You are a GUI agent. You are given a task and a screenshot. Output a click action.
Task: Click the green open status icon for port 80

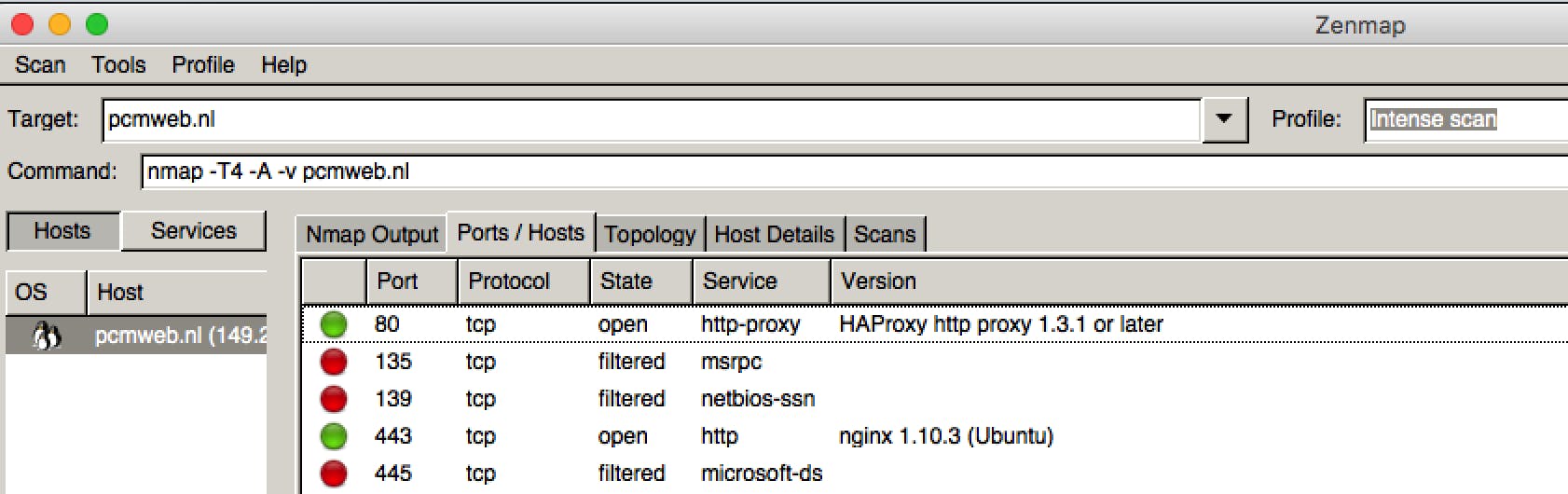click(x=334, y=324)
